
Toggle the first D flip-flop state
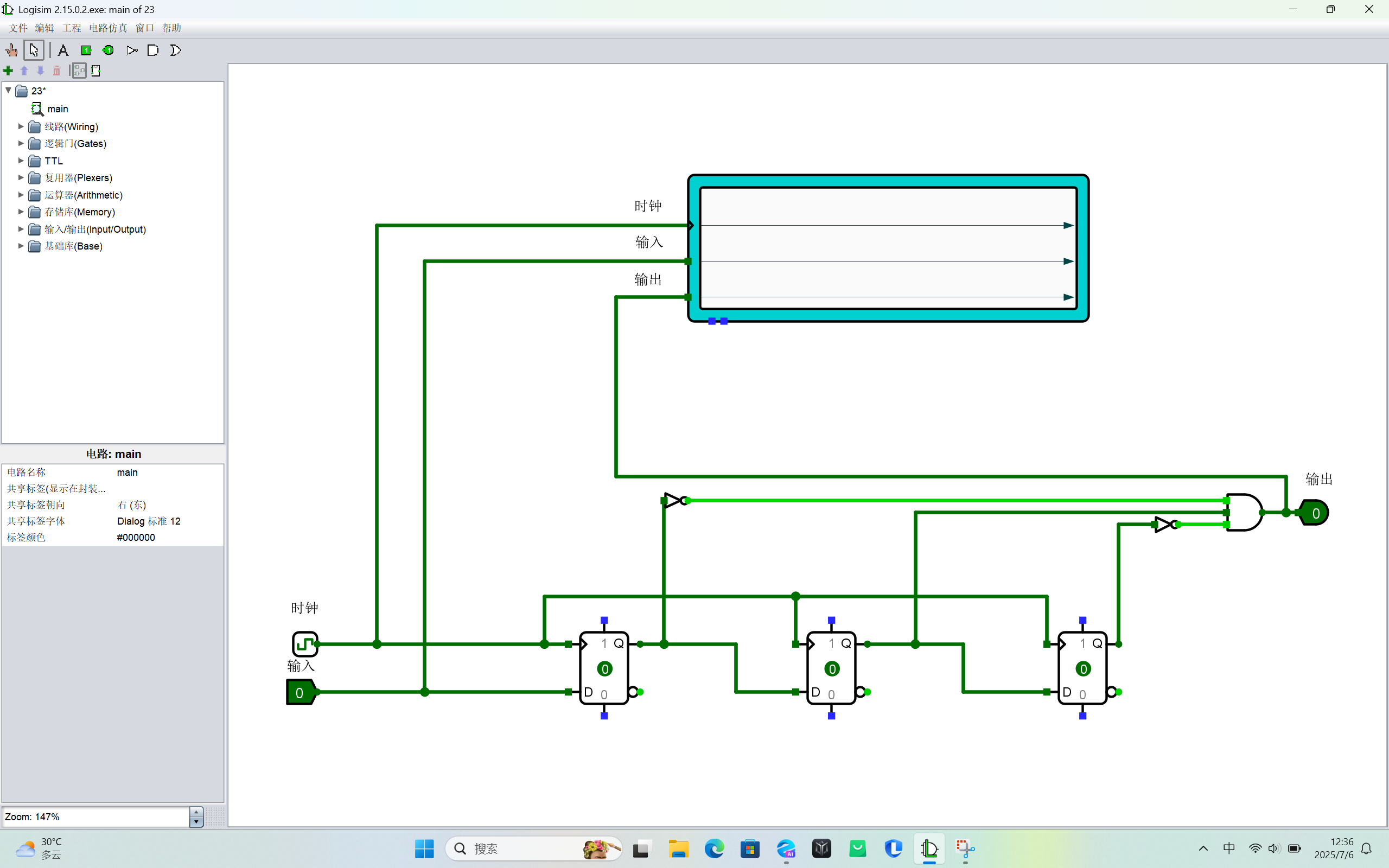[x=604, y=669]
